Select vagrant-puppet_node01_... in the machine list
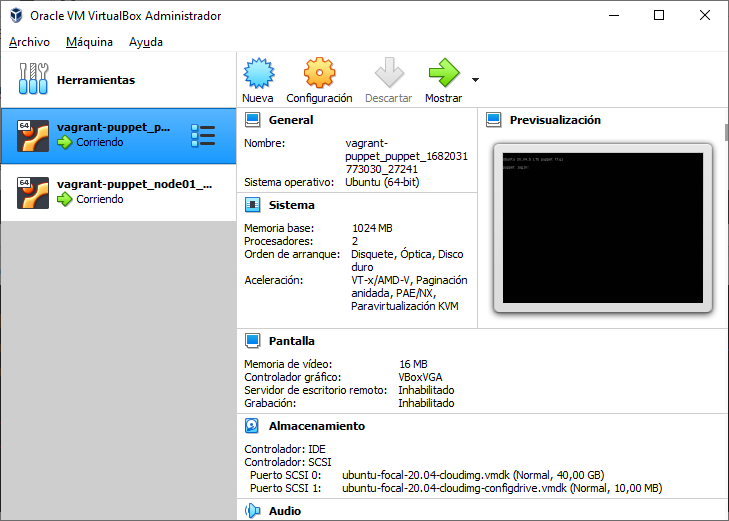Viewport: 729px width, 521px height. (119, 192)
